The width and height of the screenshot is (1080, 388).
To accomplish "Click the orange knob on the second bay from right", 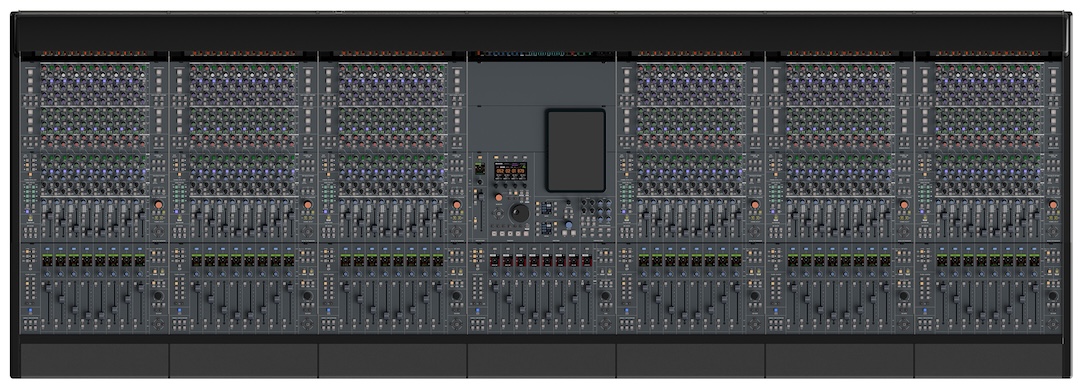I will click(904, 205).
